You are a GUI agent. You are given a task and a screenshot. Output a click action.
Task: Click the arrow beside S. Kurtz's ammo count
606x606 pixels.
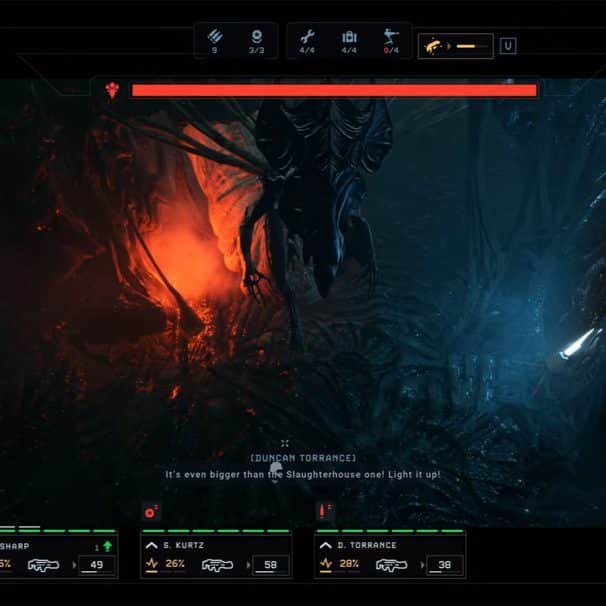point(248,565)
